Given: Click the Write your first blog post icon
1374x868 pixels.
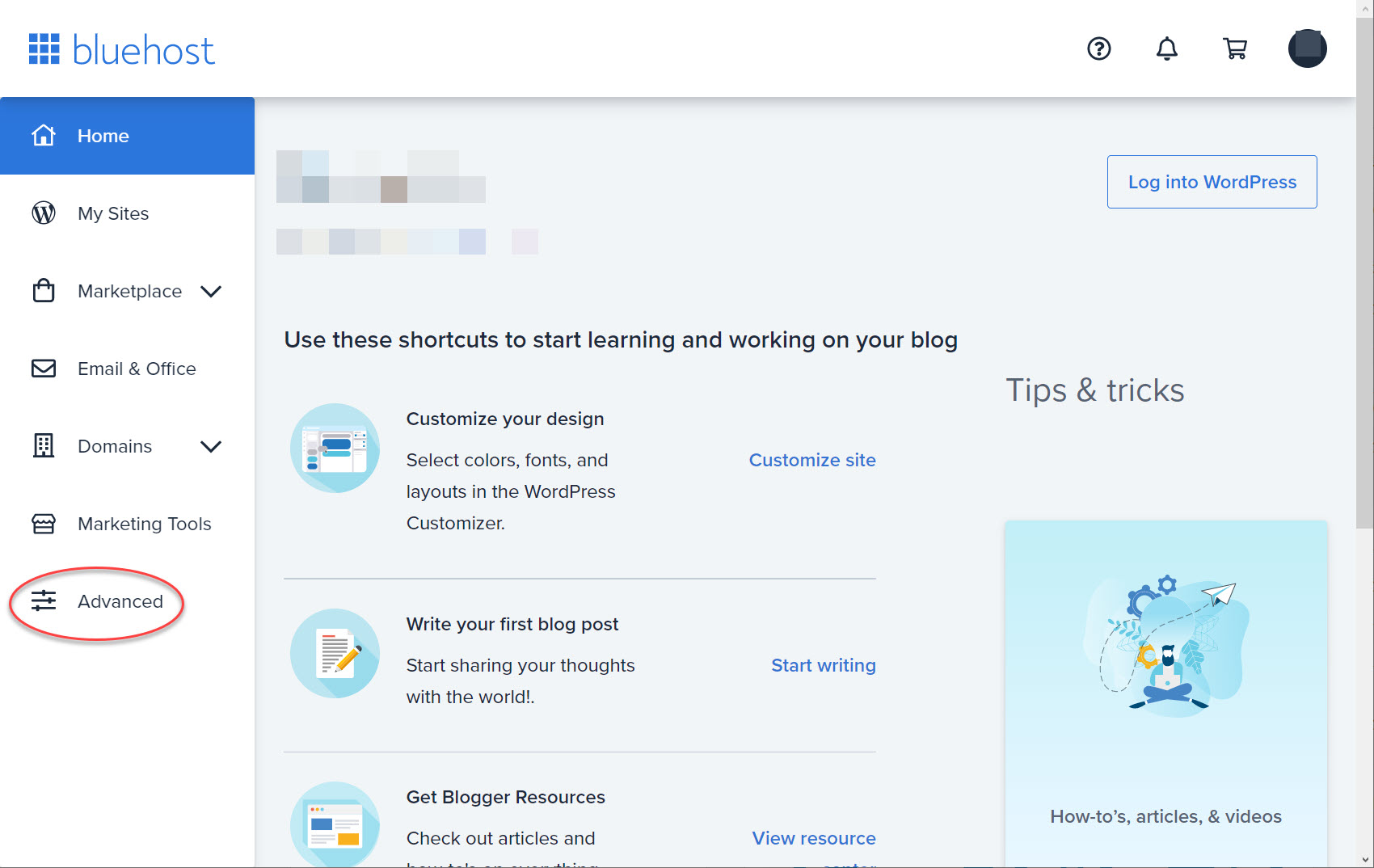Looking at the screenshot, I should pyautogui.click(x=335, y=653).
